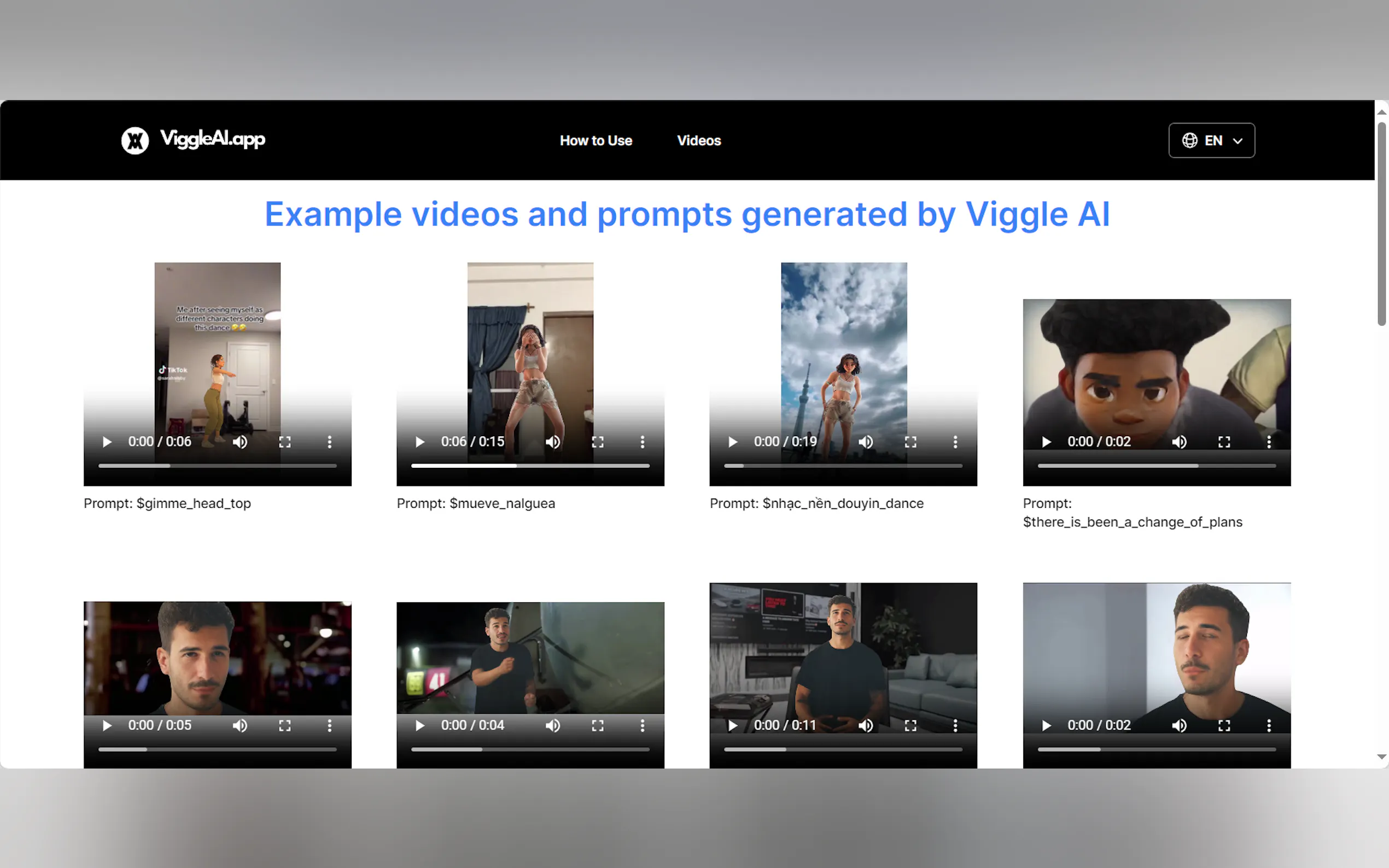
Task: Open the Videos nav item
Action: coord(699,140)
